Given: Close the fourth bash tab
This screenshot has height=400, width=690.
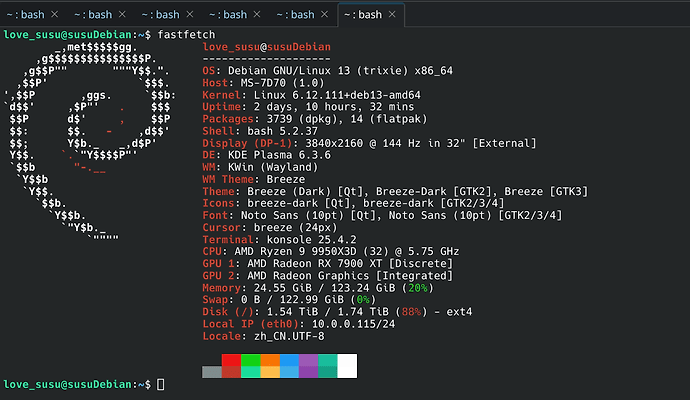Looking at the screenshot, I should click(257, 15).
